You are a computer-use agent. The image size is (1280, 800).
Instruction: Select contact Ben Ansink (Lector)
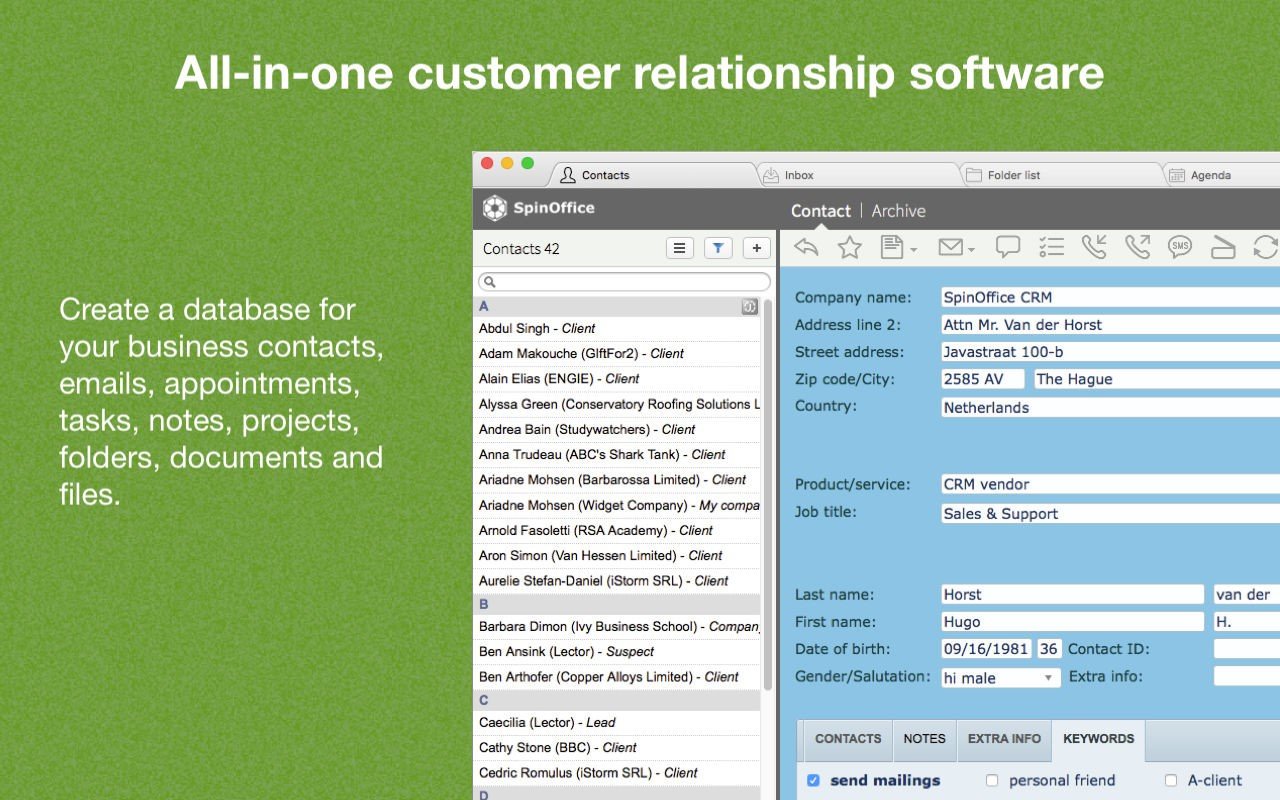tap(617, 652)
